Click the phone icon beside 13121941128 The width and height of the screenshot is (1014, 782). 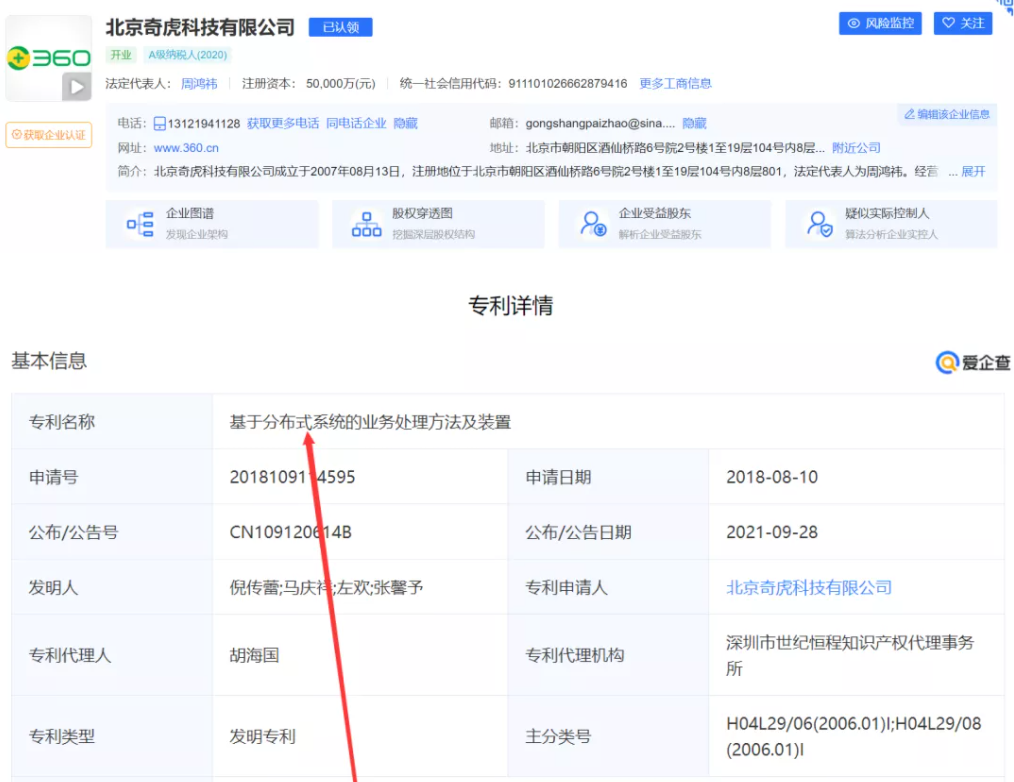pos(159,124)
